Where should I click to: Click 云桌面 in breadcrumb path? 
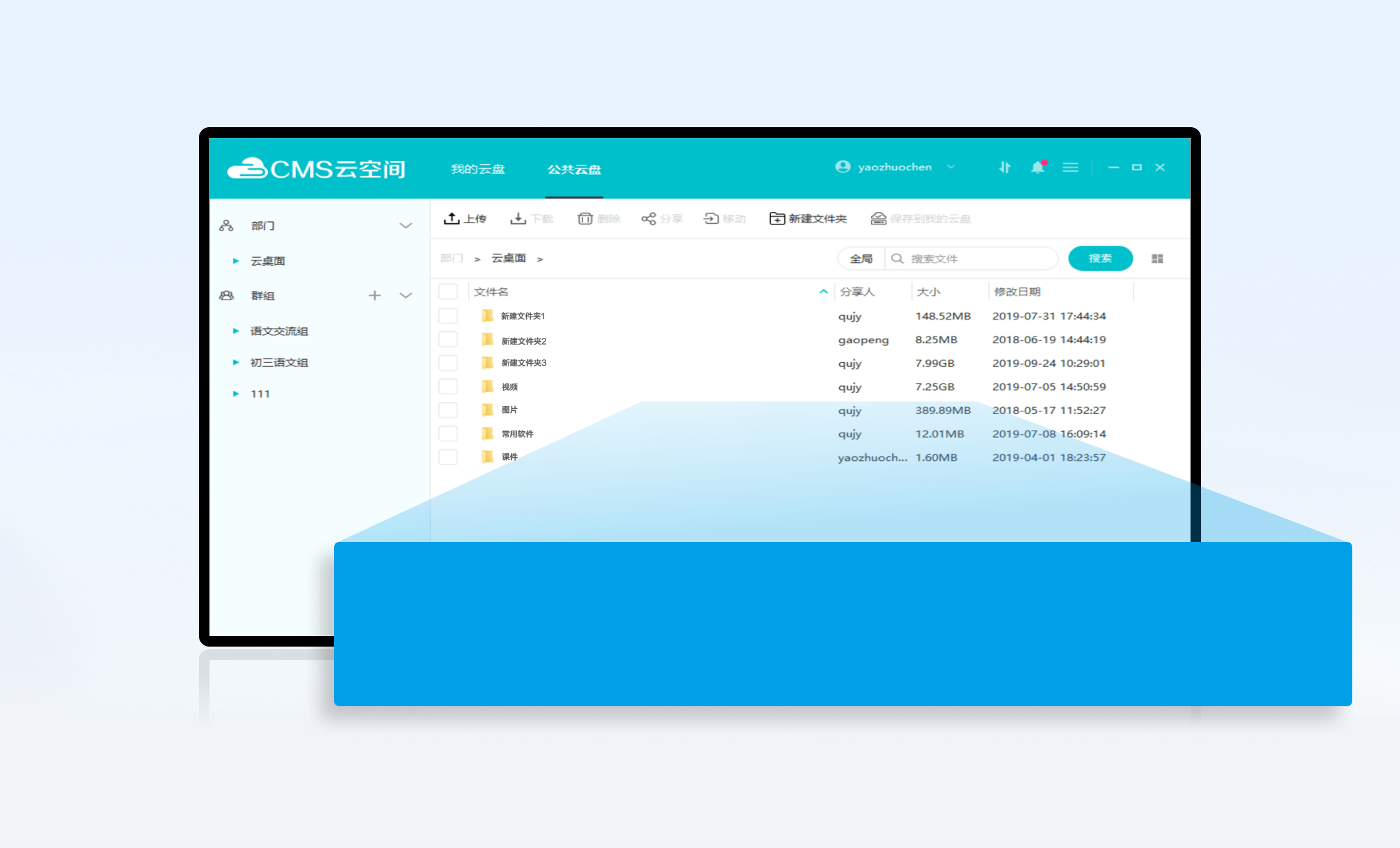(x=508, y=258)
